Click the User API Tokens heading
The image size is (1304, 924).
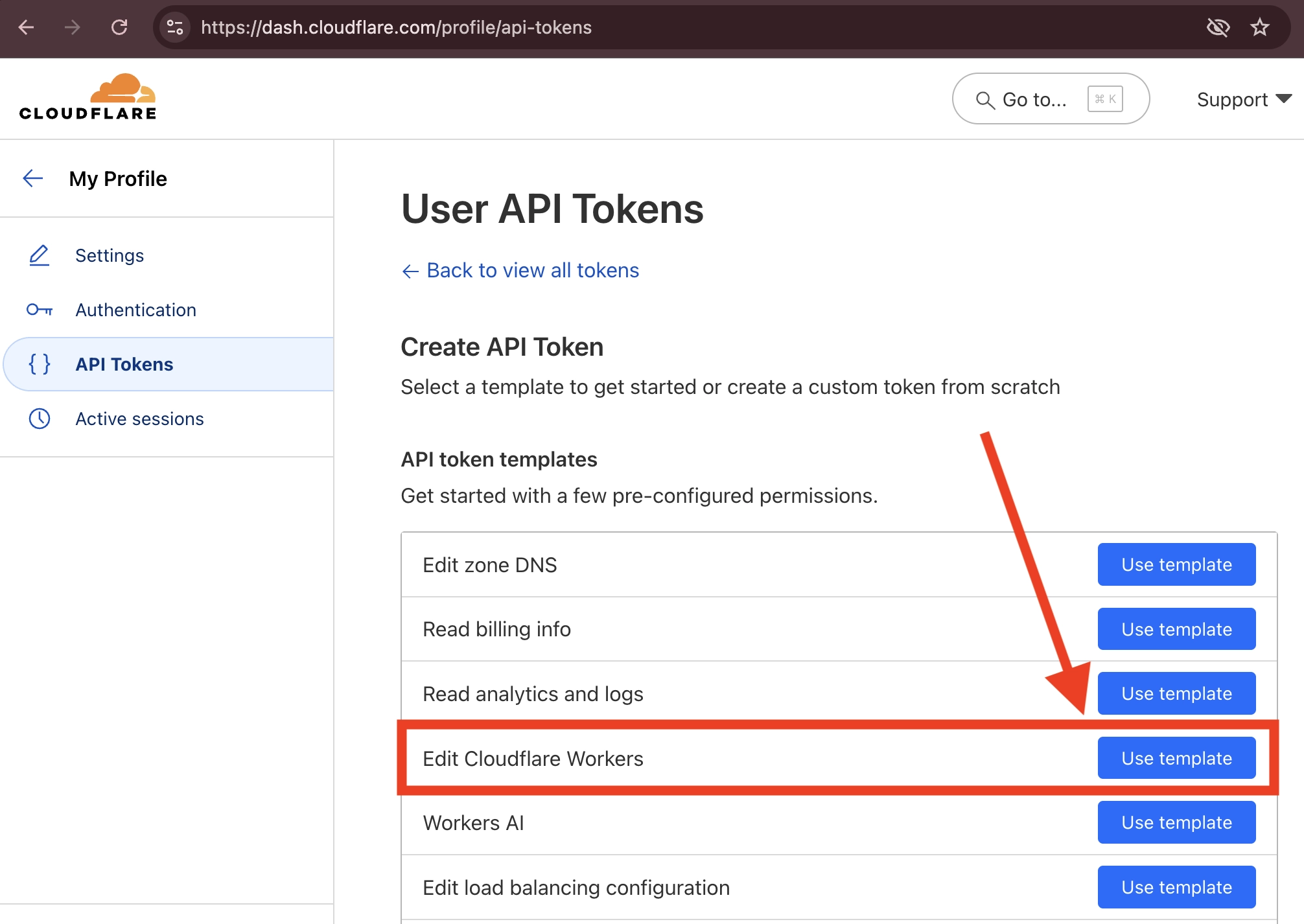click(552, 209)
